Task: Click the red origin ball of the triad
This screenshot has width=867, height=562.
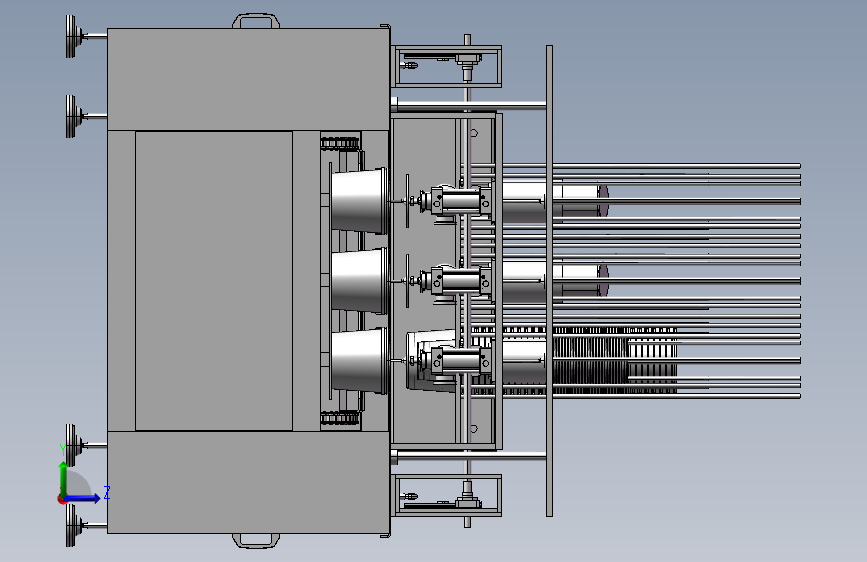Action: pyautogui.click(x=62, y=500)
